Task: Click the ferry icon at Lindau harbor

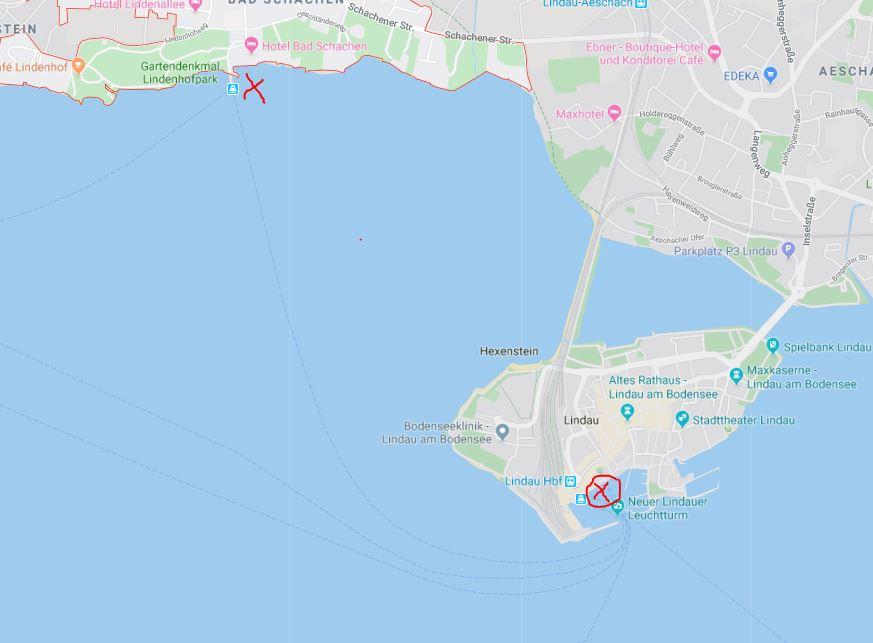Action: coord(581,499)
